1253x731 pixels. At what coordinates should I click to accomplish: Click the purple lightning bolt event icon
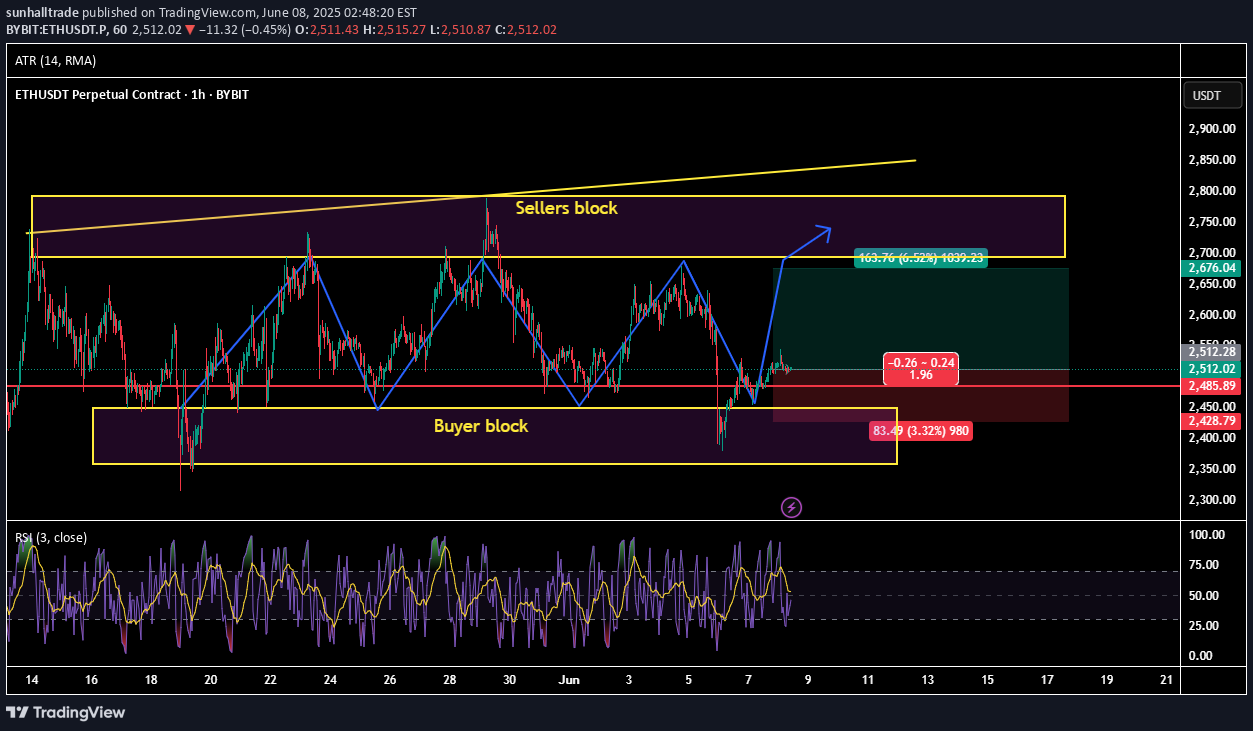791,508
